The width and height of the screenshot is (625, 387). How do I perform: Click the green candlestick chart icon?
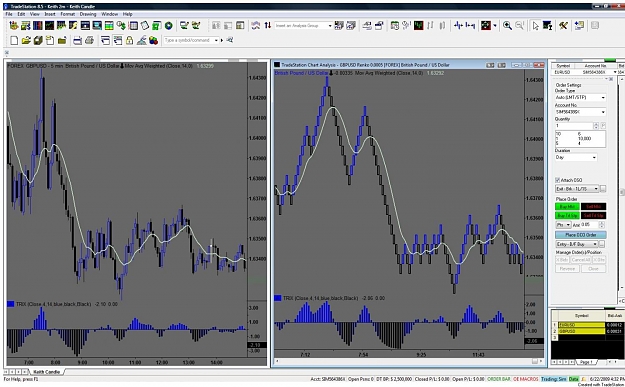click(419, 26)
